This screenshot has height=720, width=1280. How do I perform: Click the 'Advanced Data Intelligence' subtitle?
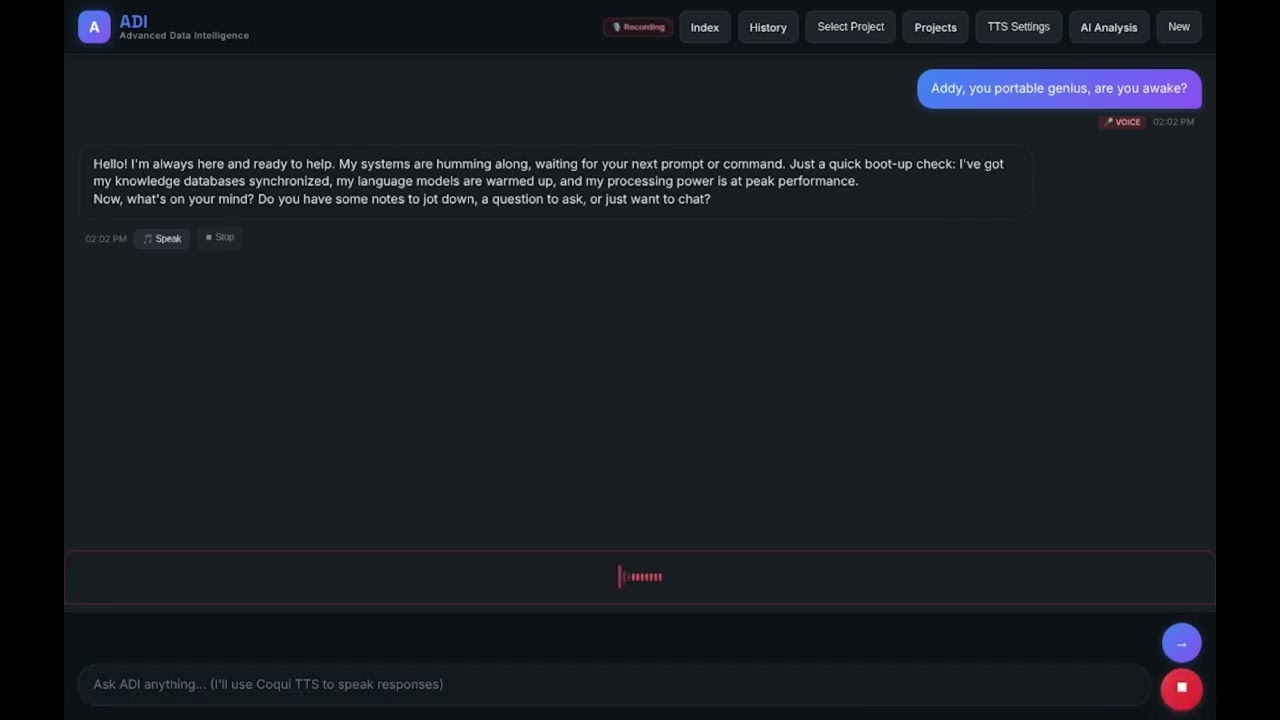(x=184, y=36)
